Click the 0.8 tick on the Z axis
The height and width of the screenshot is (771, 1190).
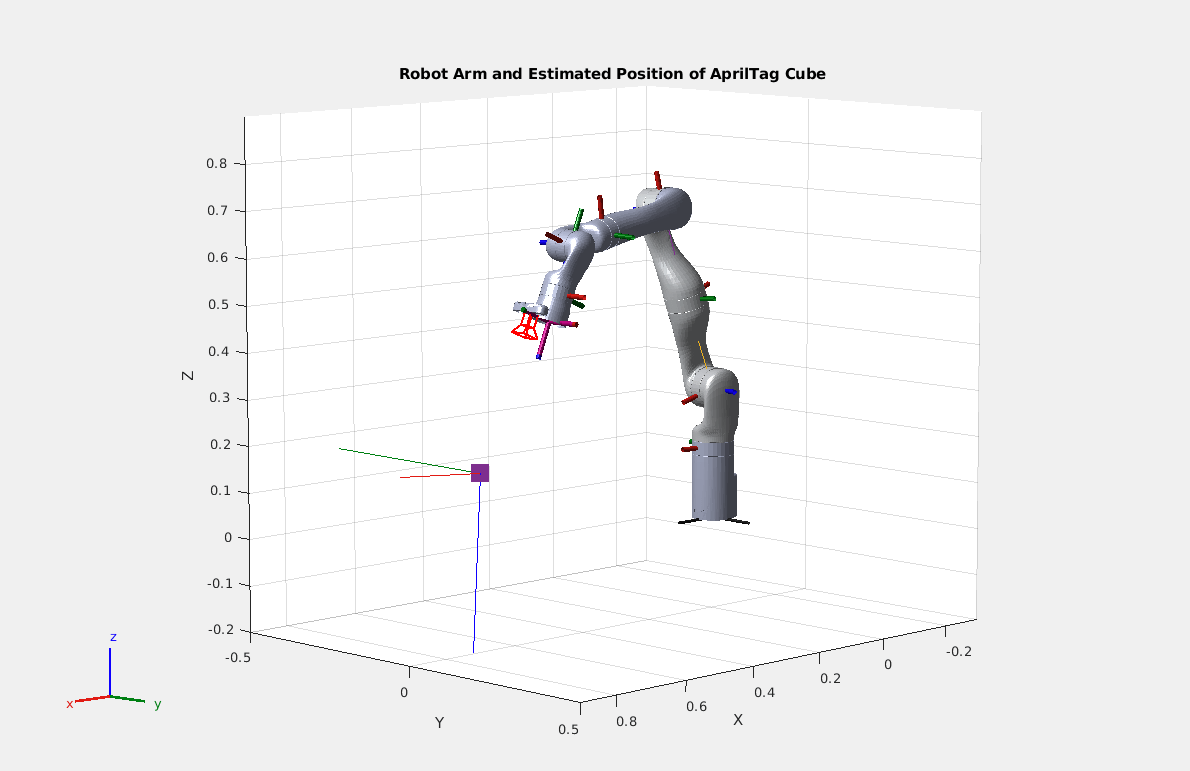pyautogui.click(x=217, y=163)
